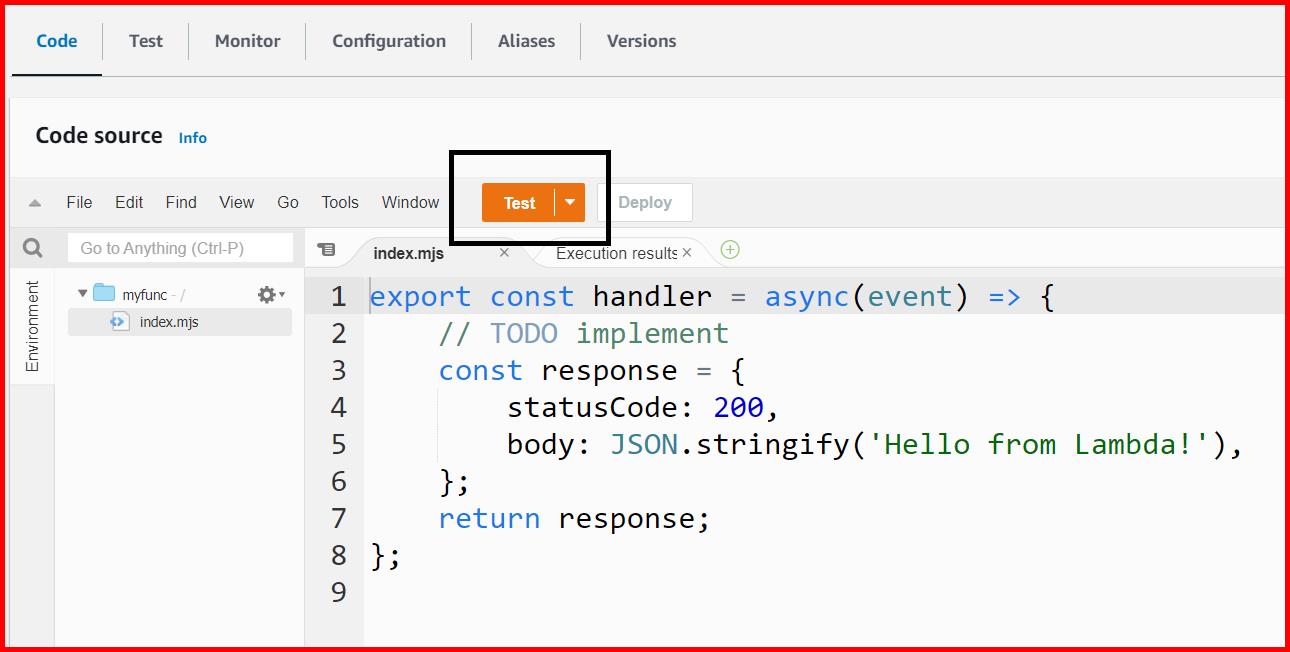Screen dimensions: 1290x652
Task: Open the File menu
Action: 79,202
